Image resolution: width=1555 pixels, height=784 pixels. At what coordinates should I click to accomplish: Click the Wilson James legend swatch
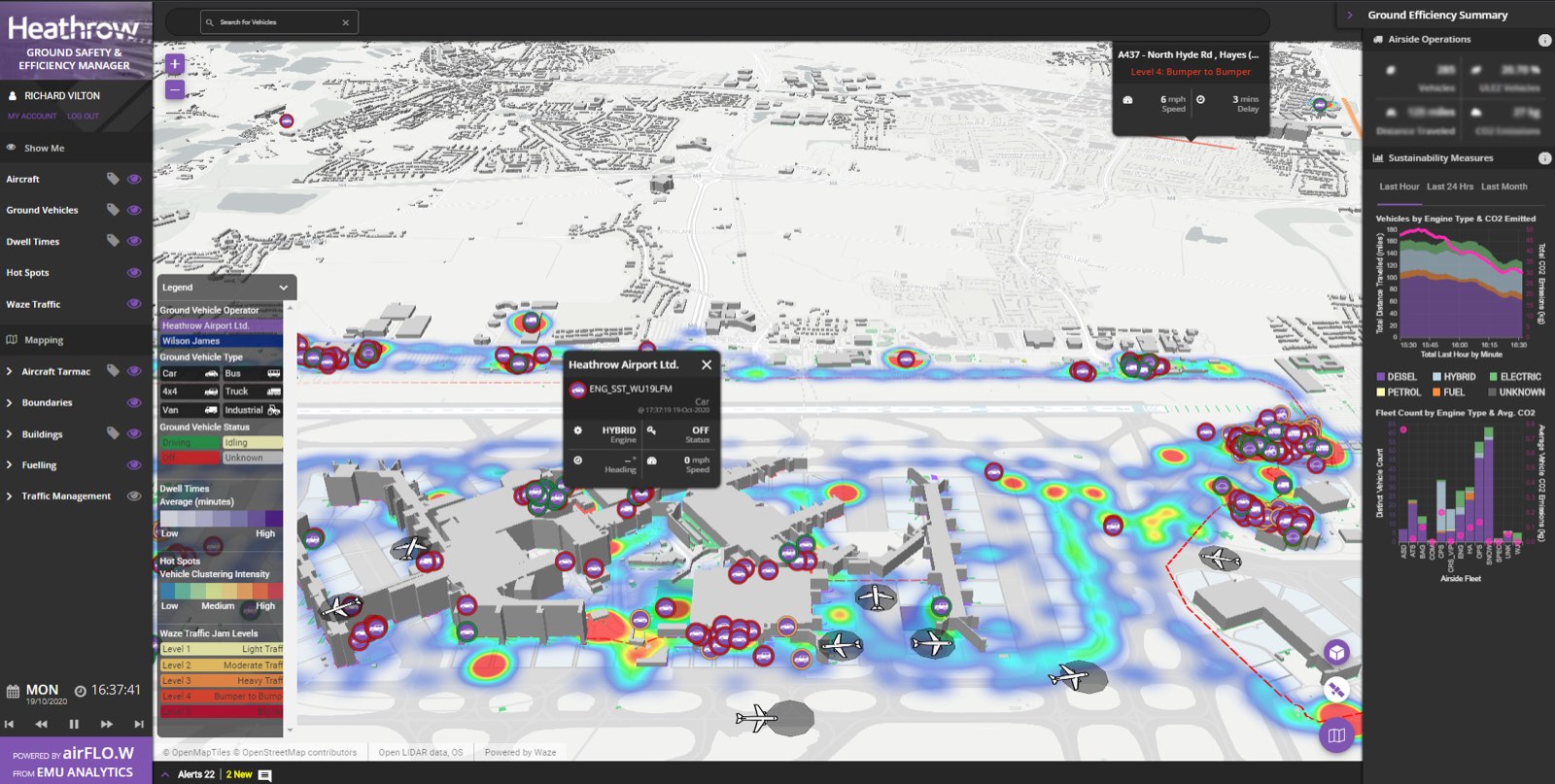pos(221,341)
